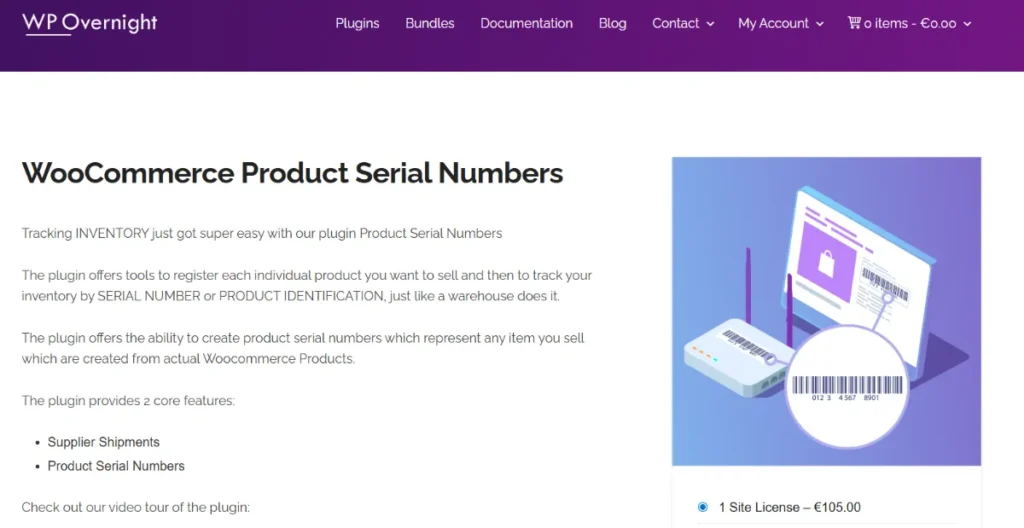Open the Plugins menu item
Image resolution: width=1024 pixels, height=528 pixels.
point(357,23)
